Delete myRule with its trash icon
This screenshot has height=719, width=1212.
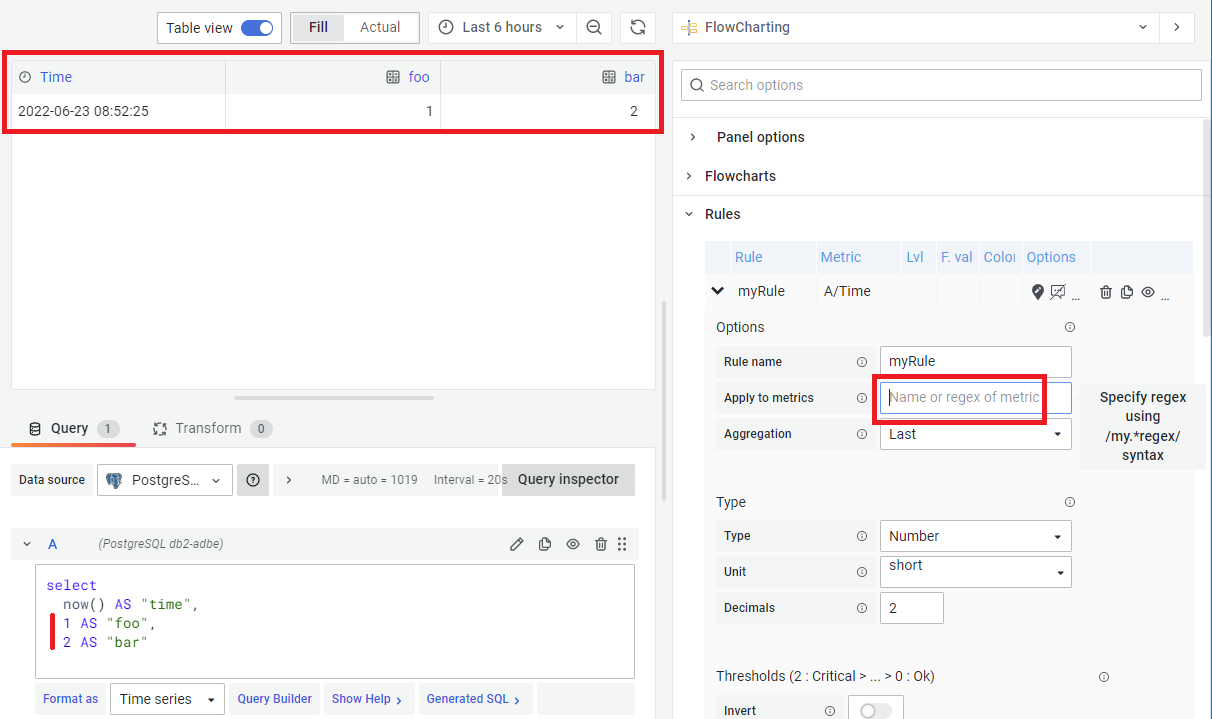point(1106,292)
